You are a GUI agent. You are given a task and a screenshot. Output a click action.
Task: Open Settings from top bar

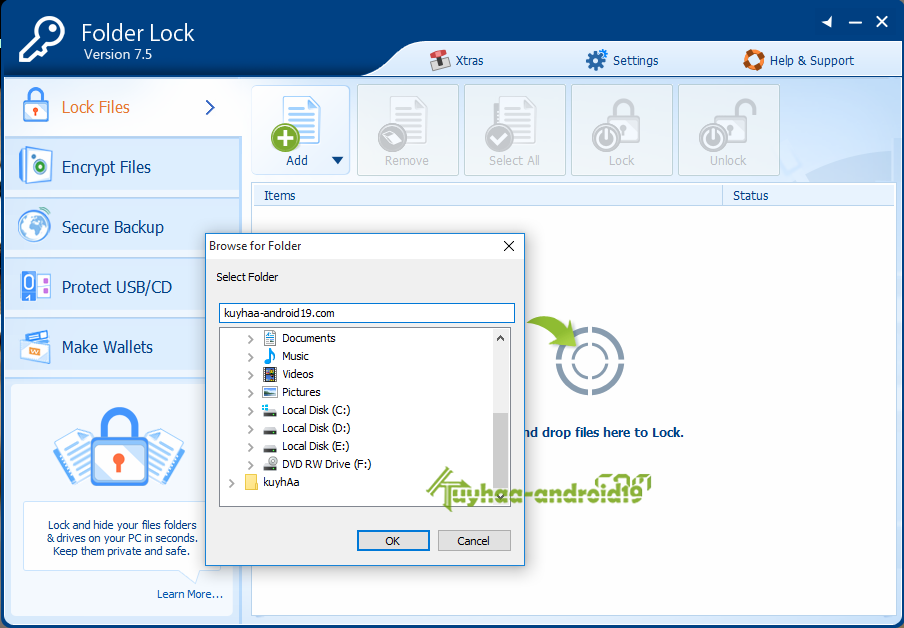[622, 61]
